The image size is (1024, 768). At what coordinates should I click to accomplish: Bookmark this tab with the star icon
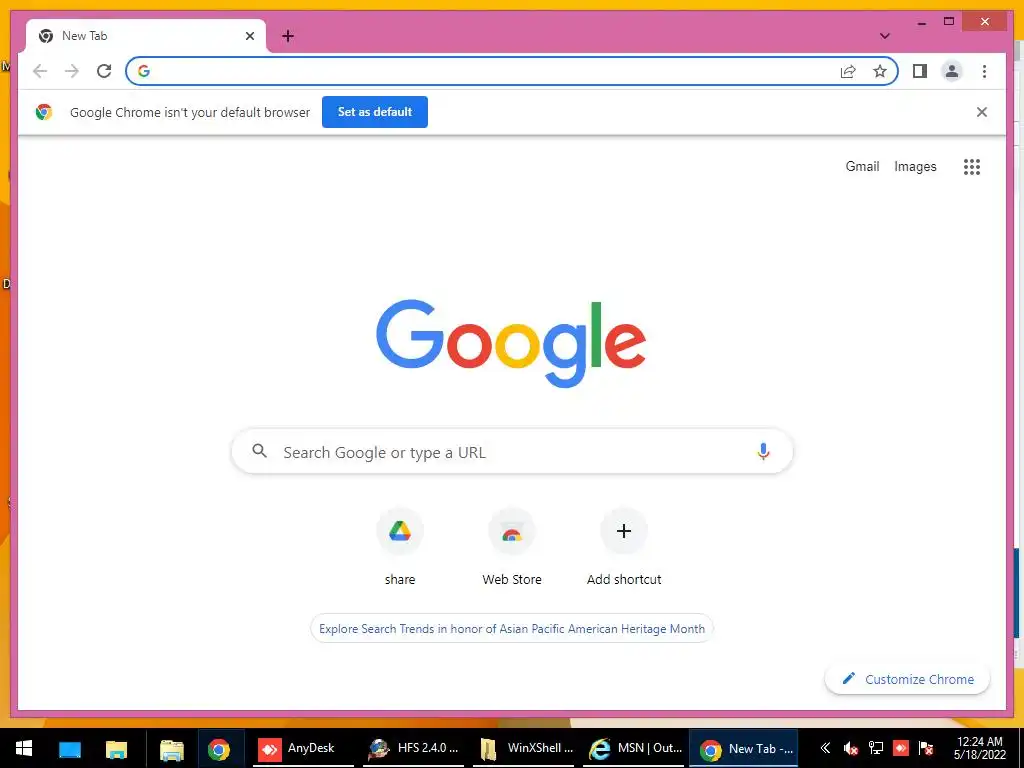(x=880, y=71)
